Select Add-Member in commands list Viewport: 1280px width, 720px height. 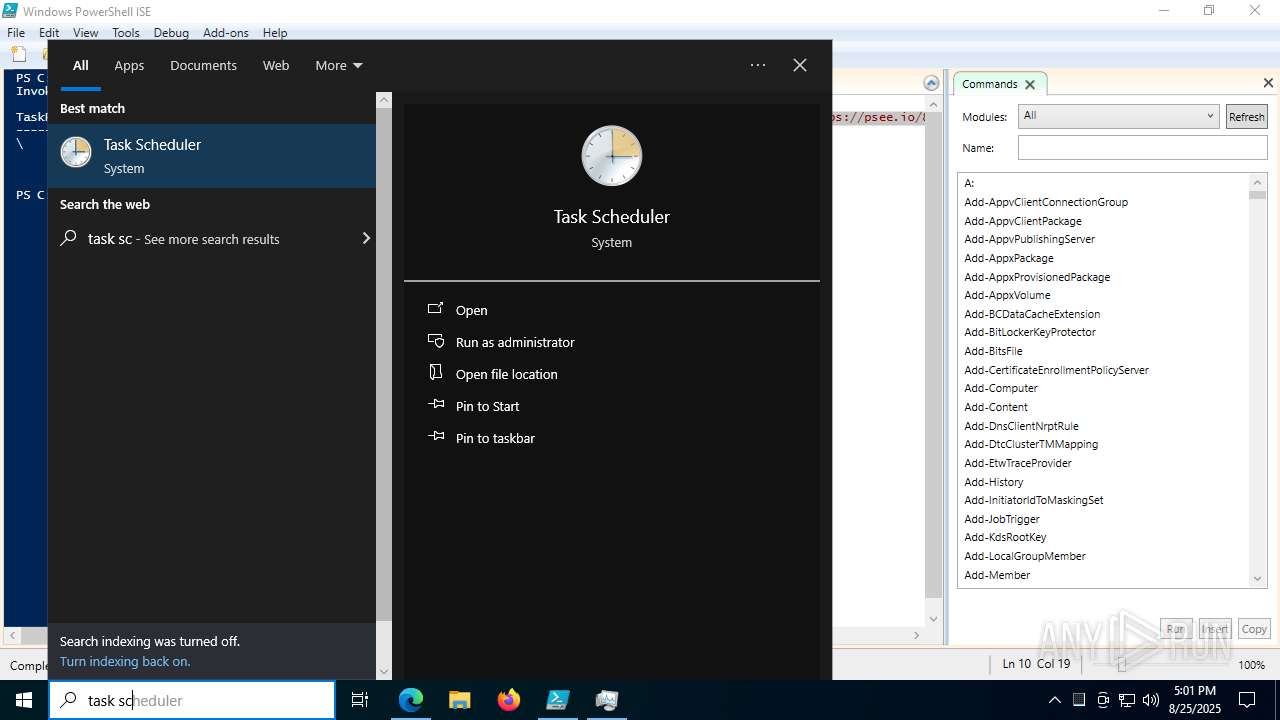tap(997, 575)
